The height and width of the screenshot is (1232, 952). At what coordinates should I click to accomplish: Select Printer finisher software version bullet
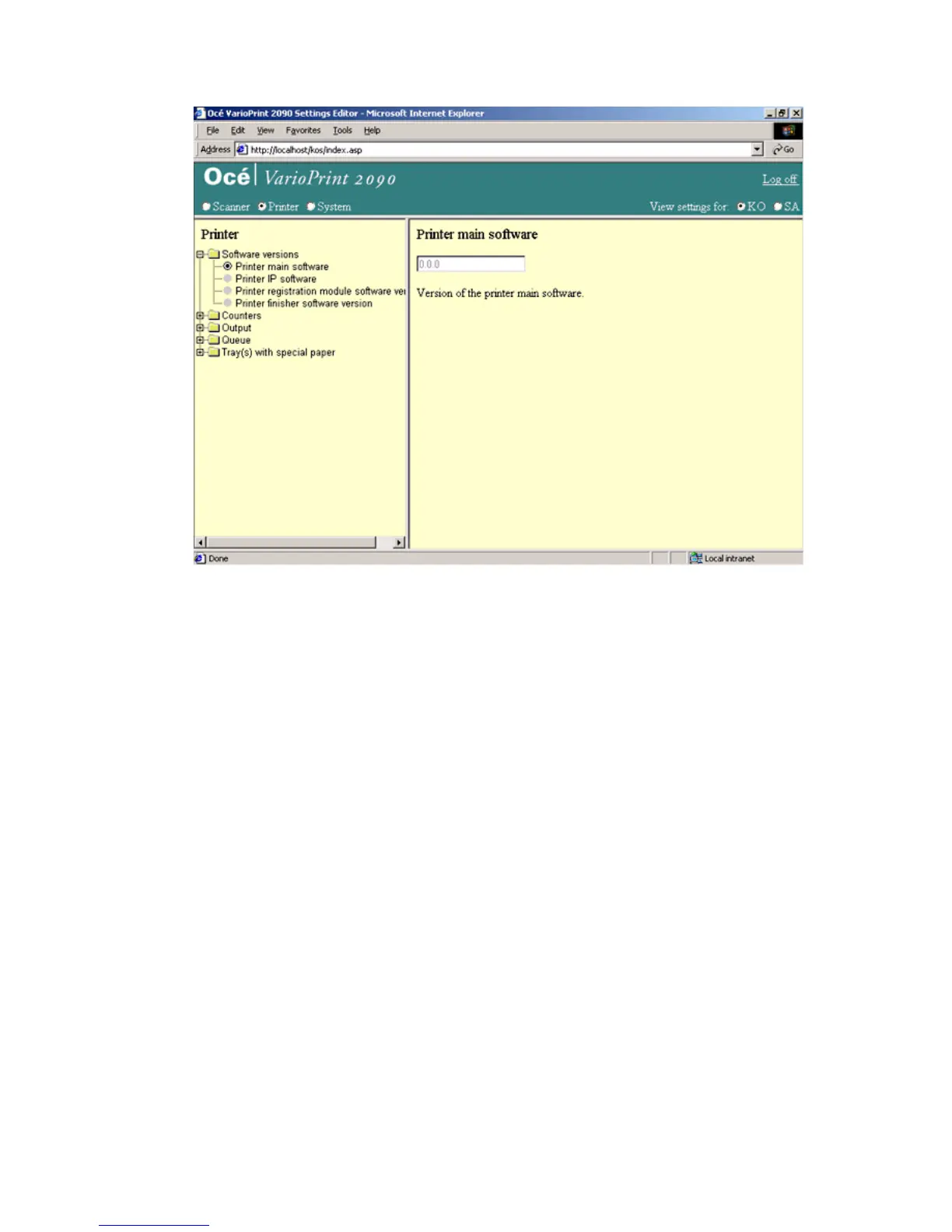tap(228, 303)
